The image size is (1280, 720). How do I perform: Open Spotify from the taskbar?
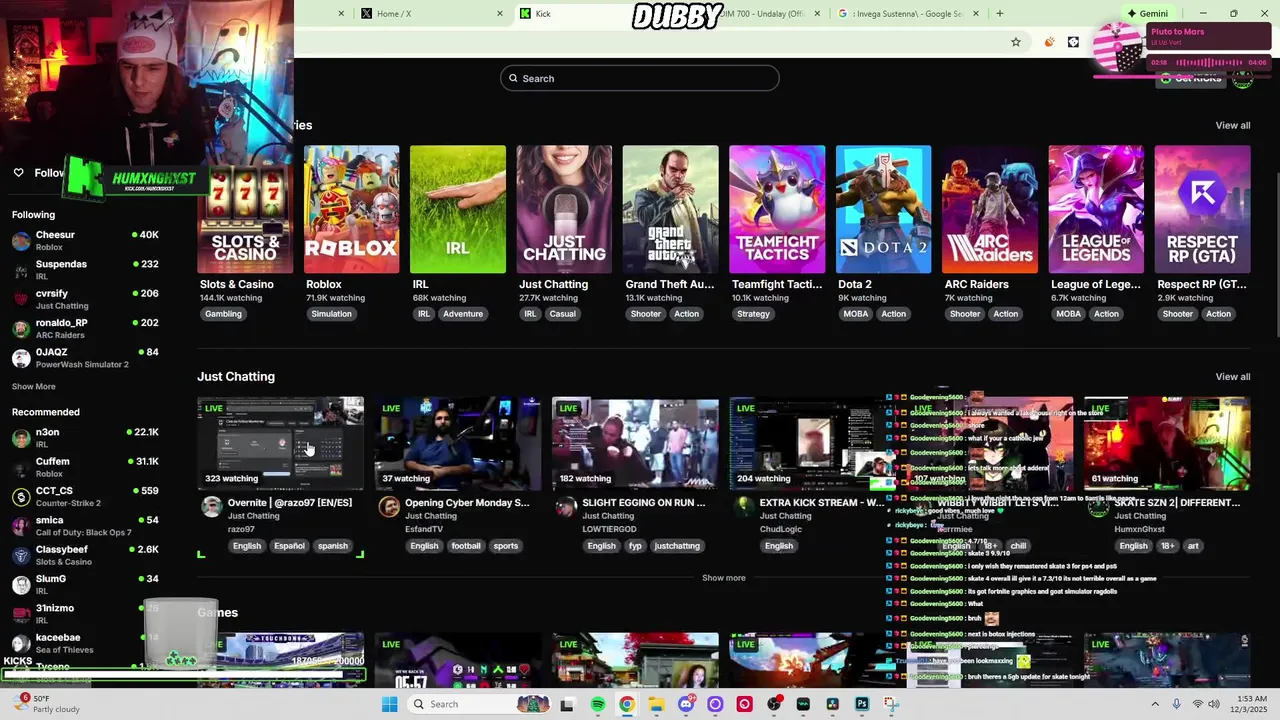(597, 704)
